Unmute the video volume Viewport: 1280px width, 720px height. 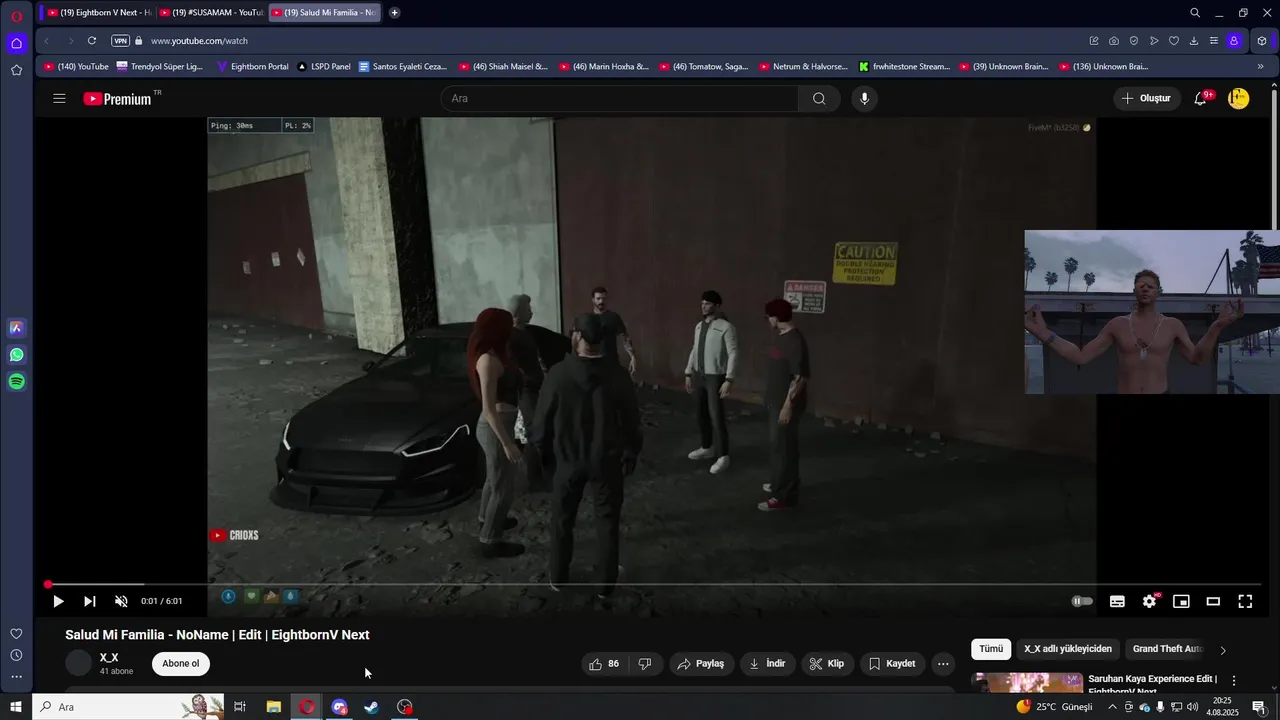121,601
